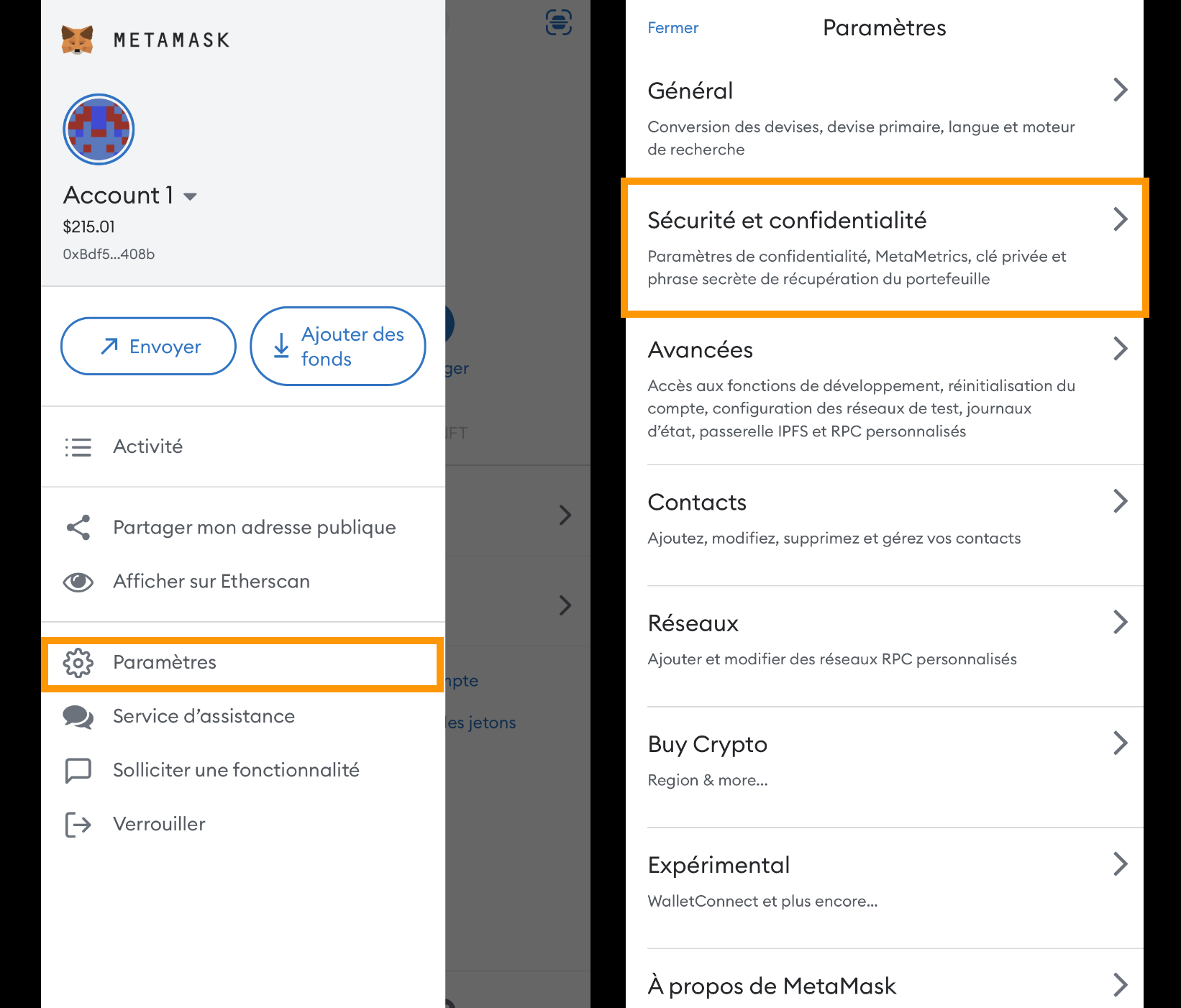
Task: Expand Sécurité et confidentialité settings
Action: point(787,220)
